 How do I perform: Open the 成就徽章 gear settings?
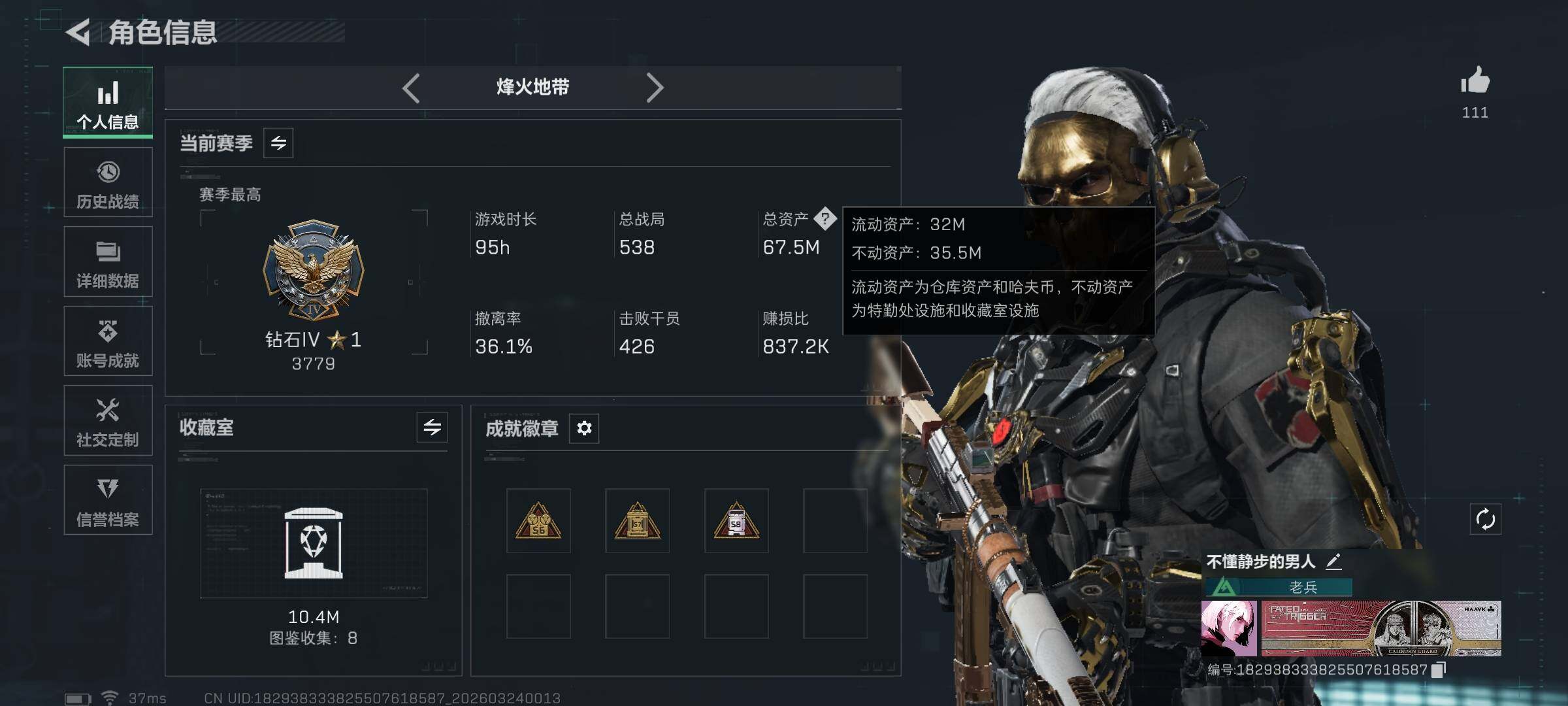[584, 428]
